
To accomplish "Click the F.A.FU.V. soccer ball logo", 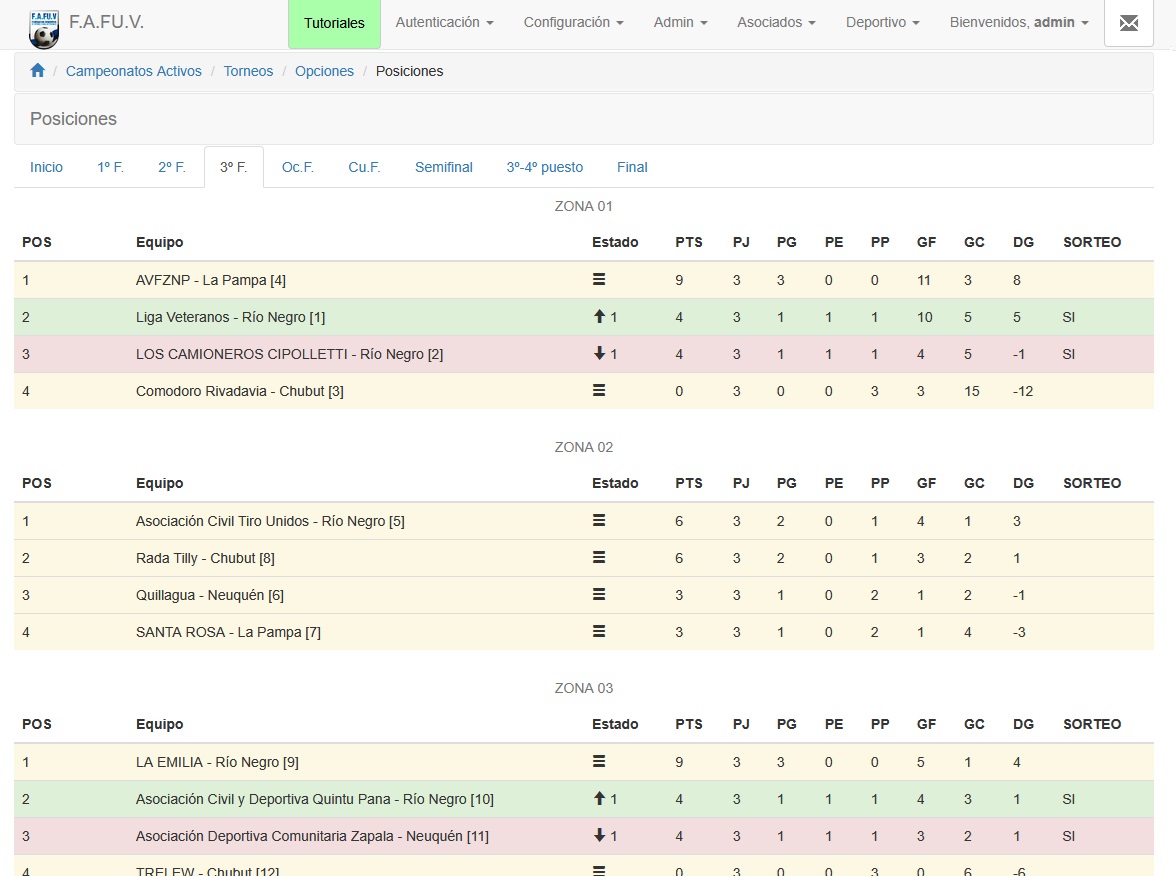I will [44, 28].
